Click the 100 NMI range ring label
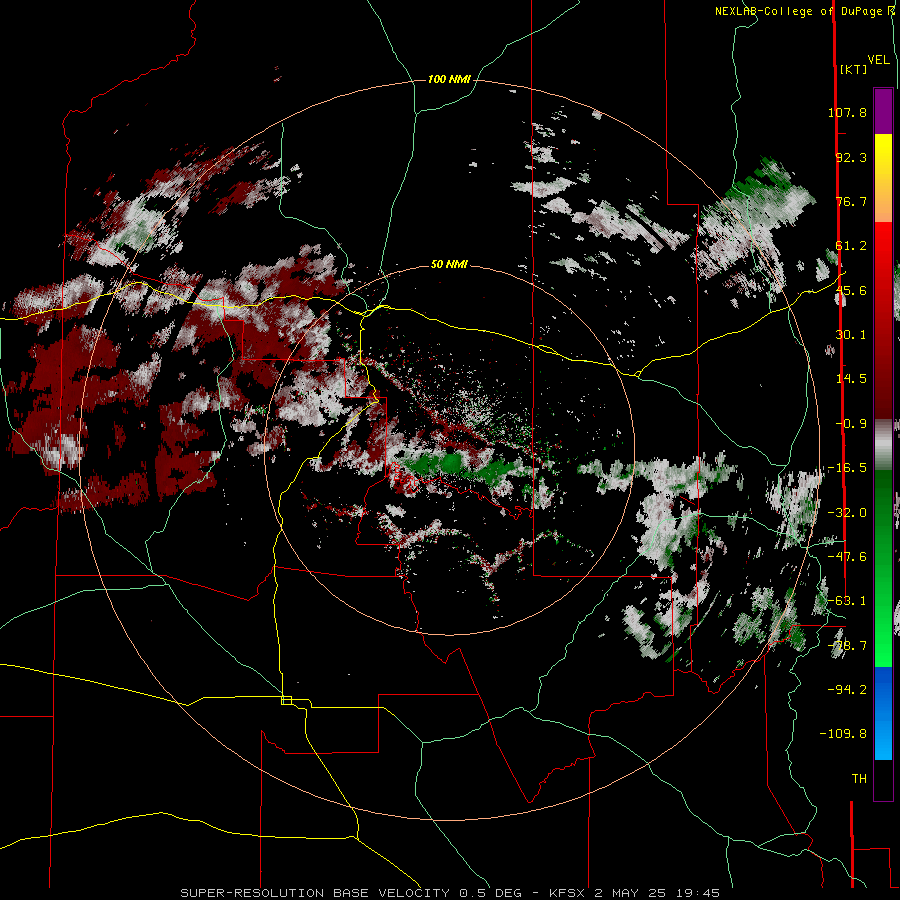900x900 pixels. click(449, 79)
